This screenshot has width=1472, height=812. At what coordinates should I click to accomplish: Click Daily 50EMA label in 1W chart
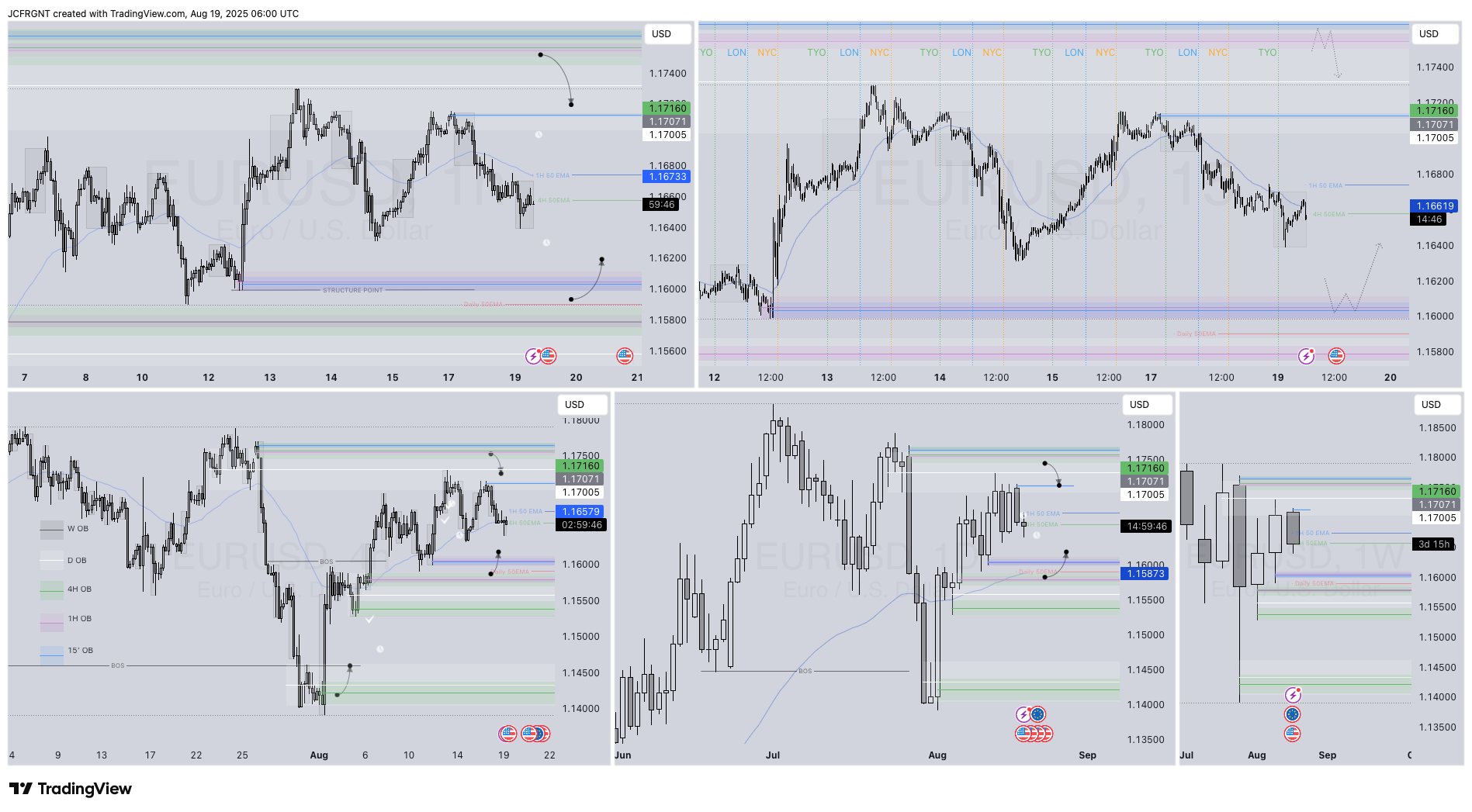coord(1314,583)
